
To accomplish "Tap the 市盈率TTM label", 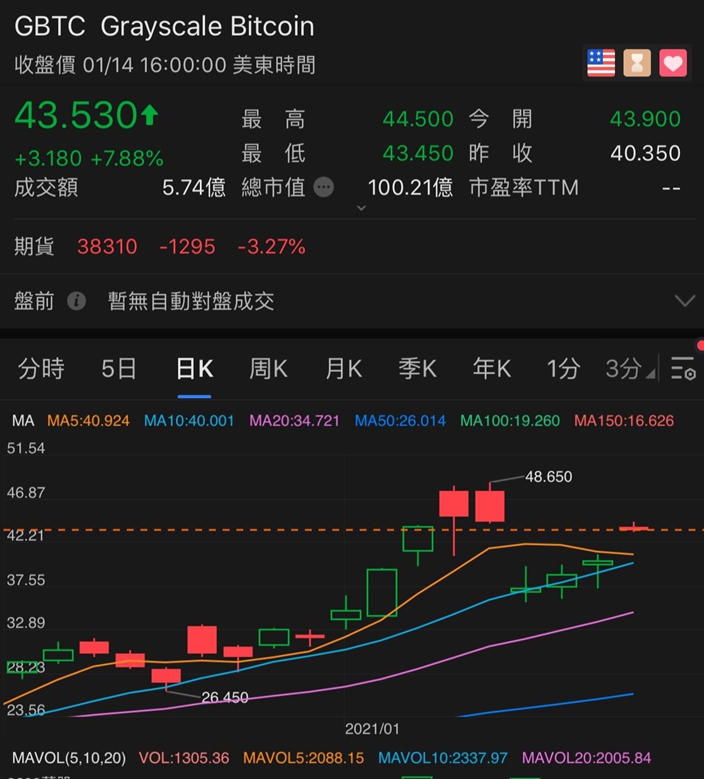I will [x=524, y=188].
